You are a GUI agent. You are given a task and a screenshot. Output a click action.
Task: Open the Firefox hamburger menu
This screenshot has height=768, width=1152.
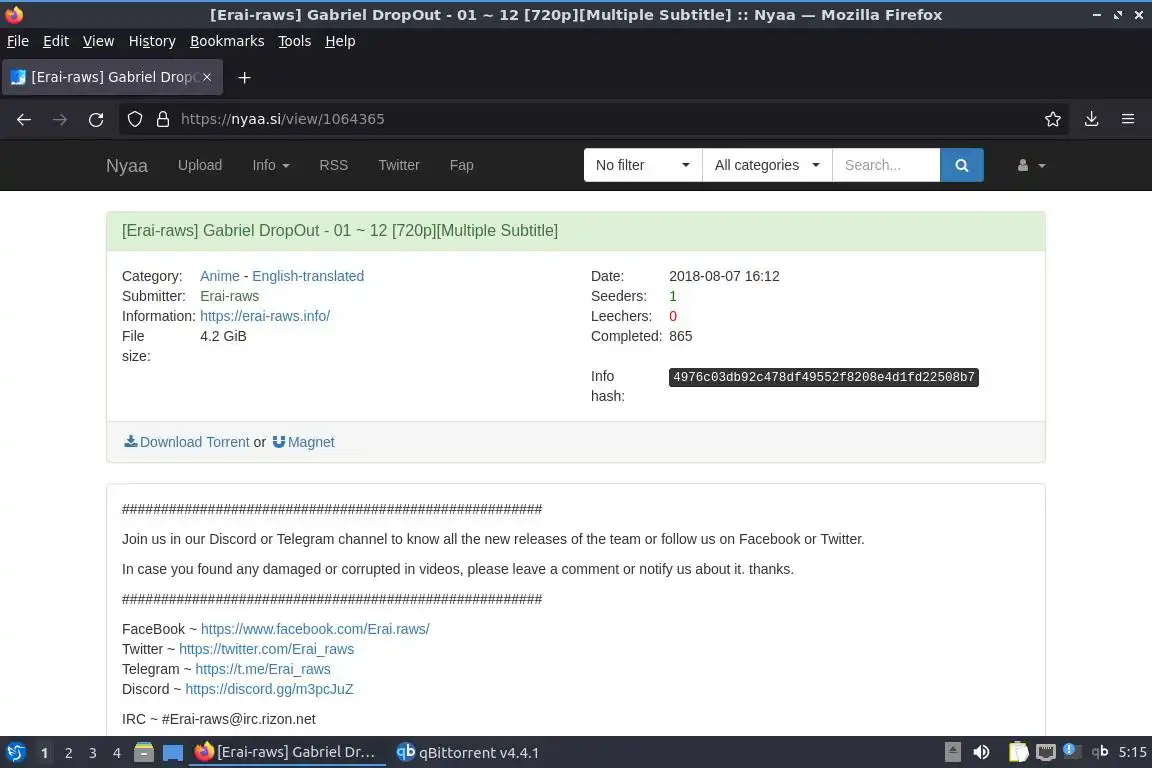1128,119
